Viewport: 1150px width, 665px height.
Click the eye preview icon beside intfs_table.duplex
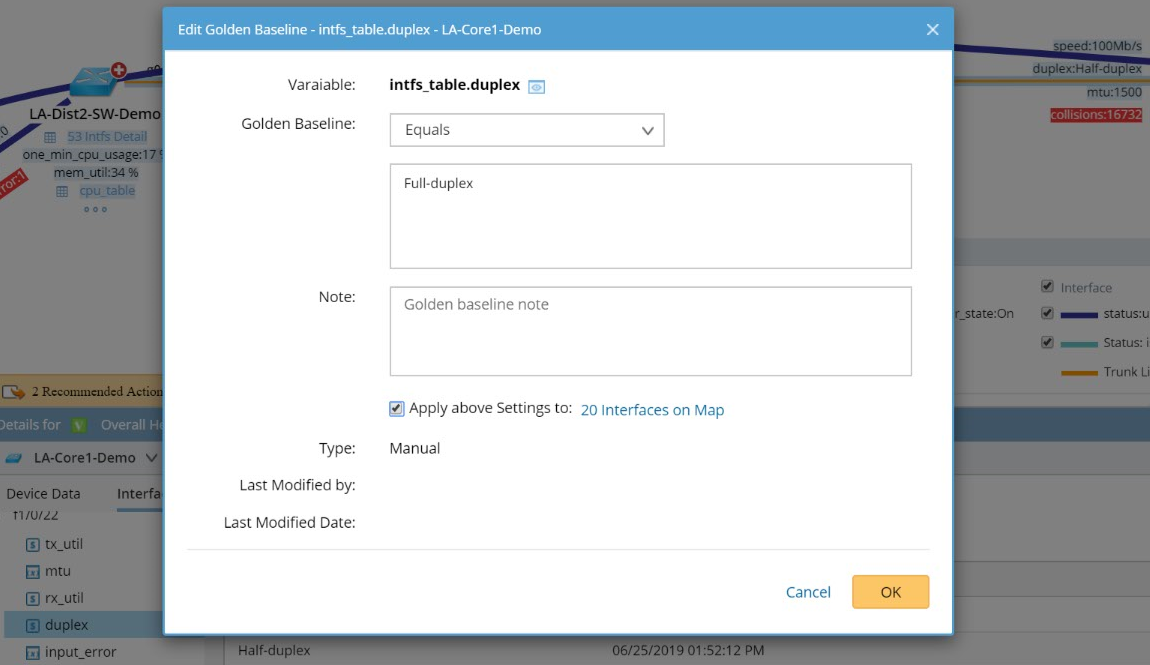tap(537, 87)
